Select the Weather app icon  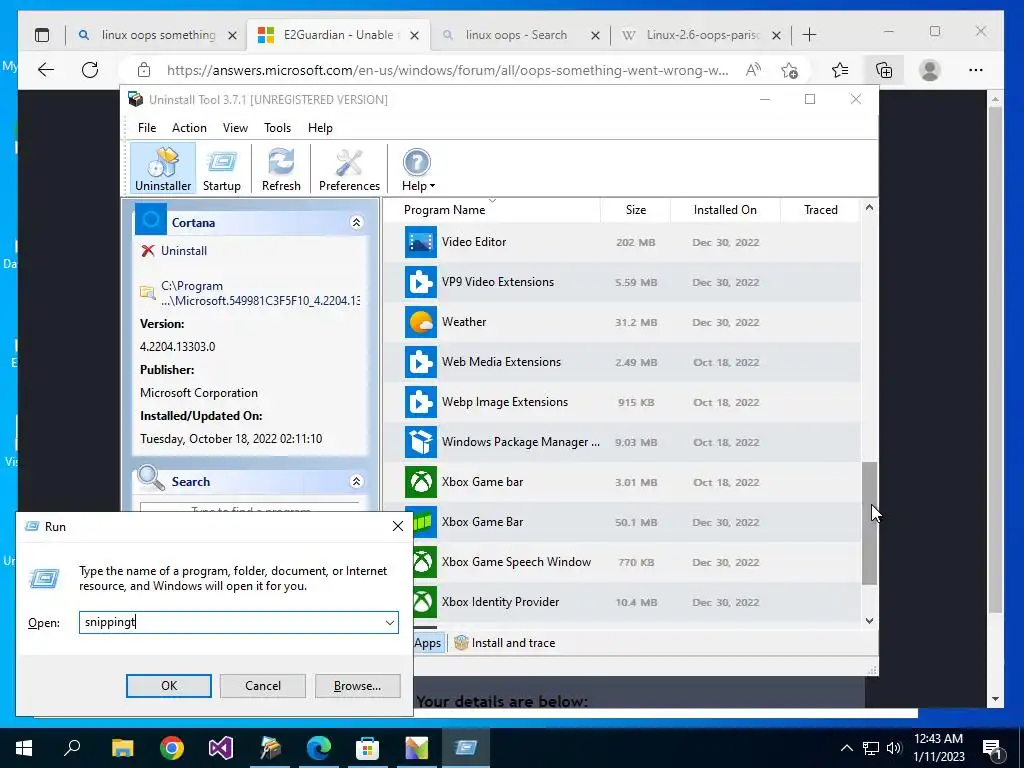pyautogui.click(x=421, y=322)
